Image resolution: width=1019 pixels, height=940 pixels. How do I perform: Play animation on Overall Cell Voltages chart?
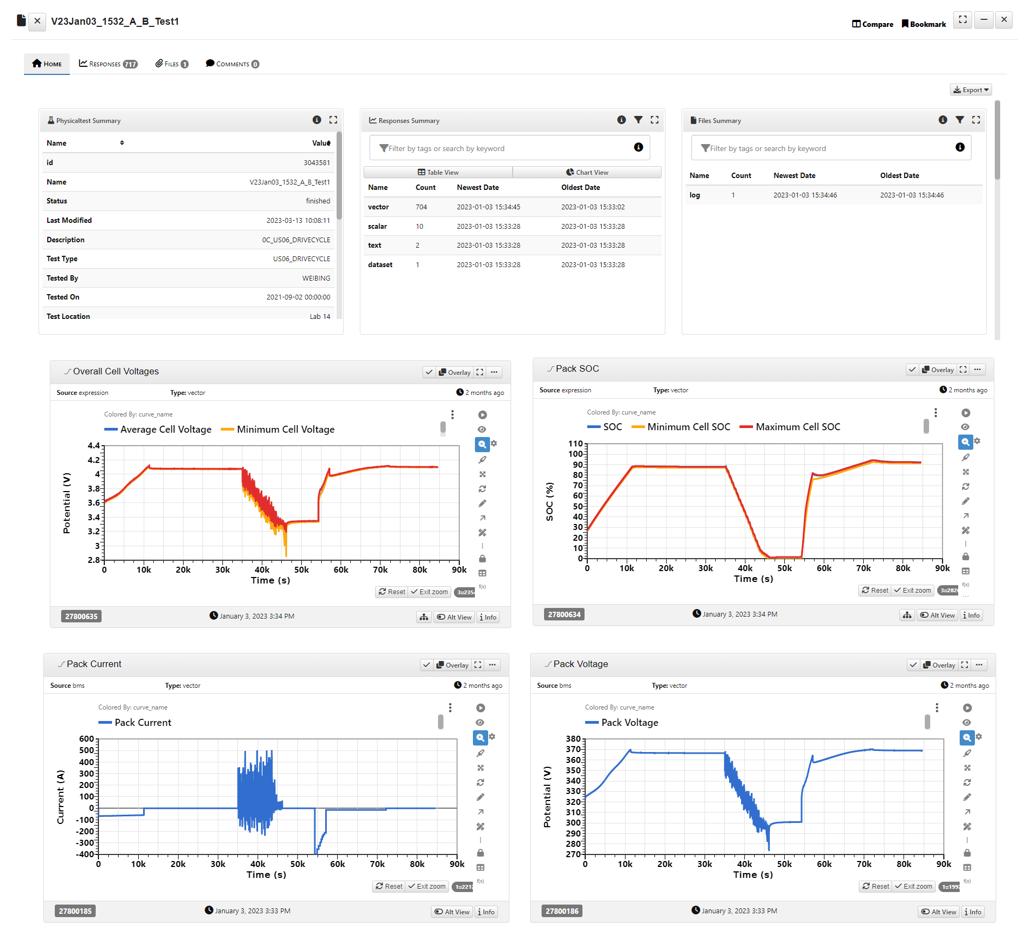482,415
